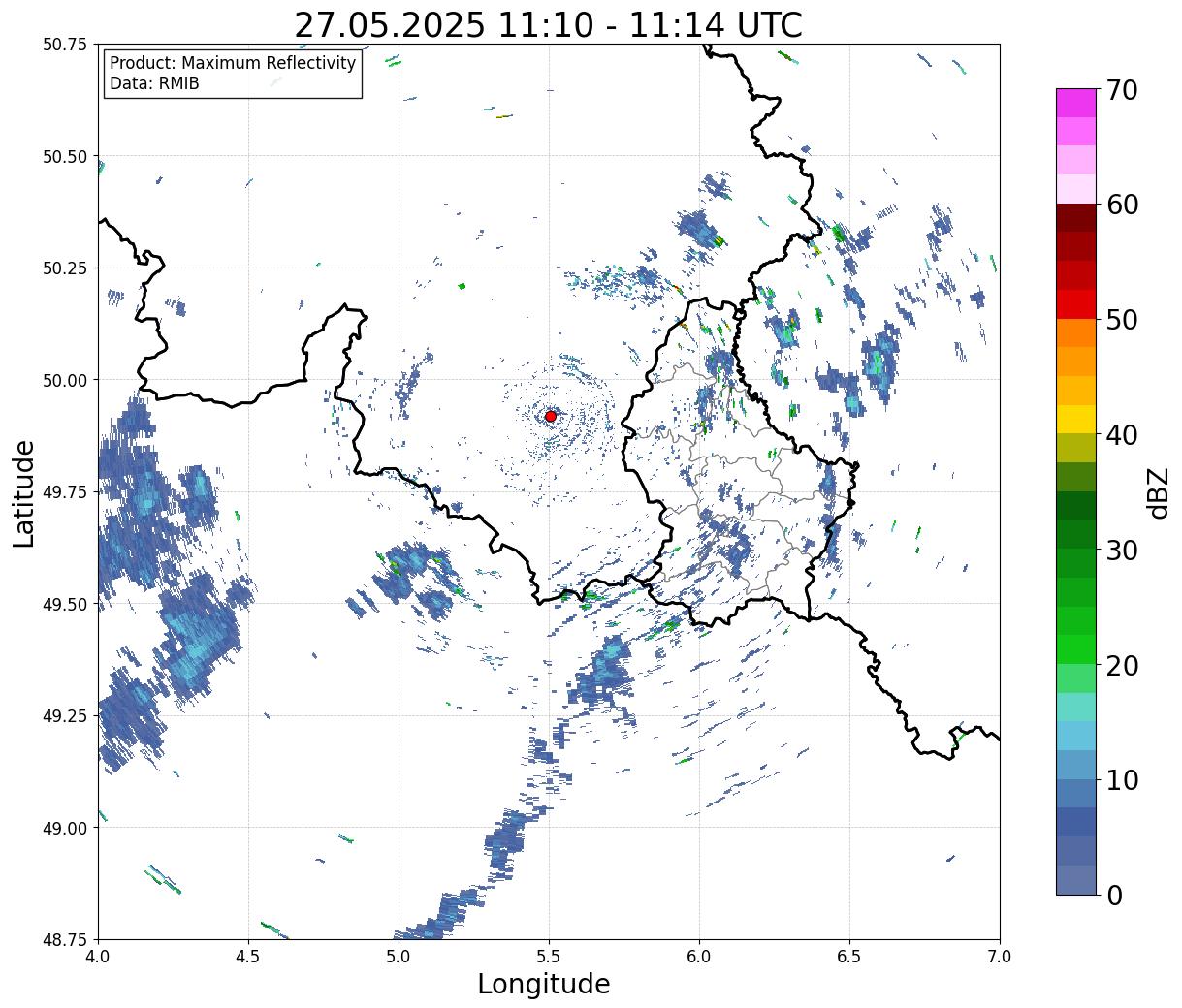Click the latitude tick label 49.25
The image size is (1182, 1008).
65,716
